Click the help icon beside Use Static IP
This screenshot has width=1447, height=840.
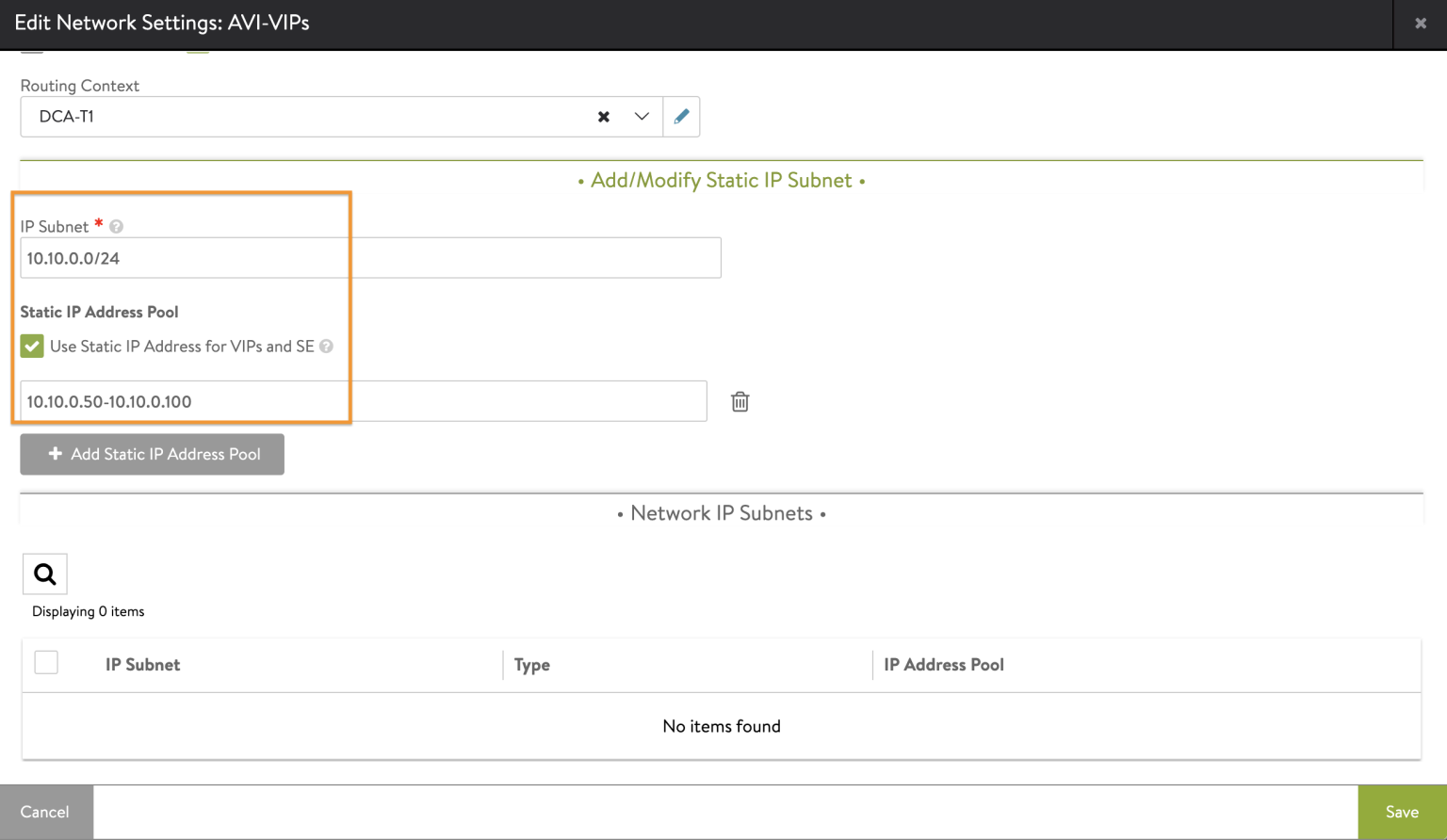coord(326,347)
